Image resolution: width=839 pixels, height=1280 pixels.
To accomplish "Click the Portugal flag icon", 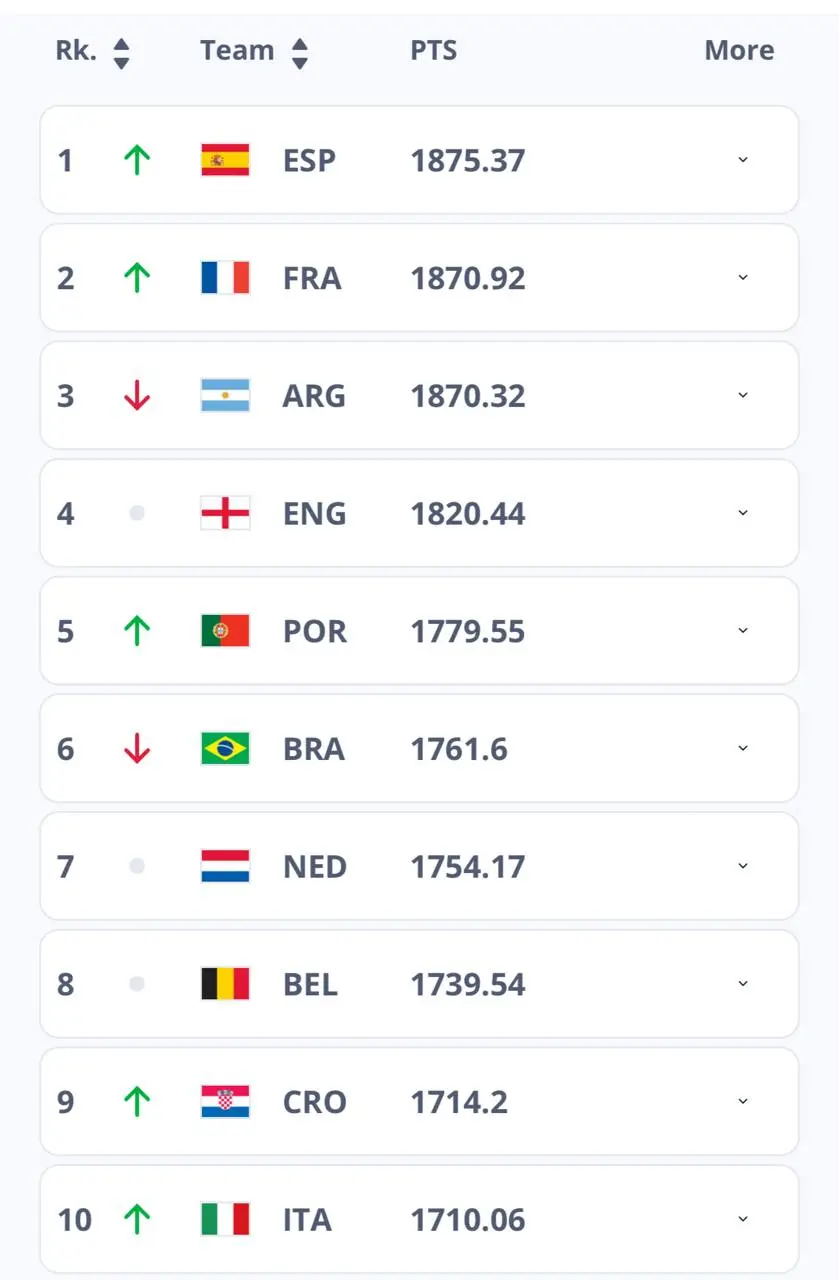I will pos(225,631).
